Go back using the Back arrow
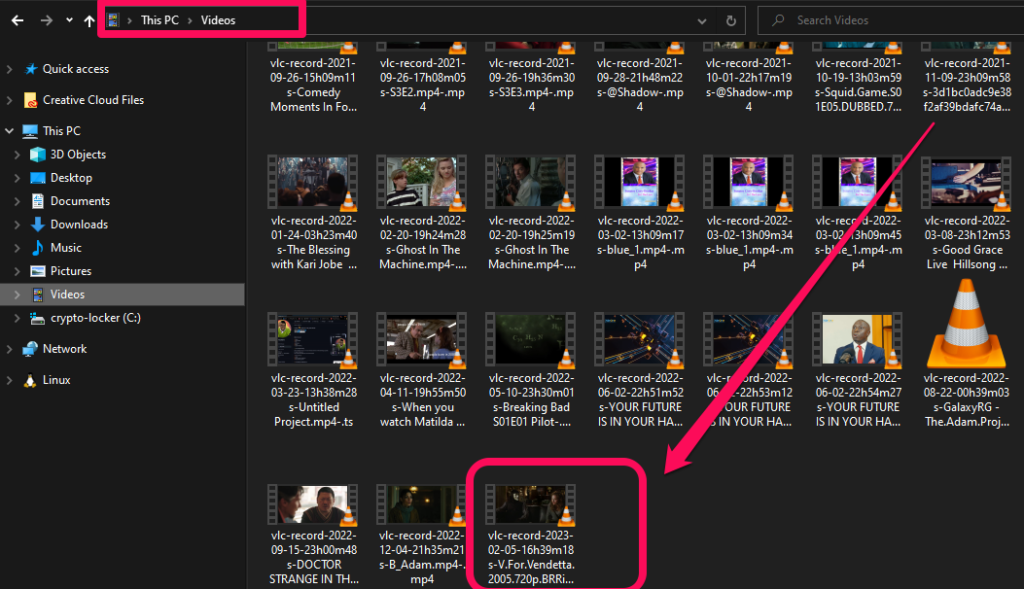 [18, 20]
